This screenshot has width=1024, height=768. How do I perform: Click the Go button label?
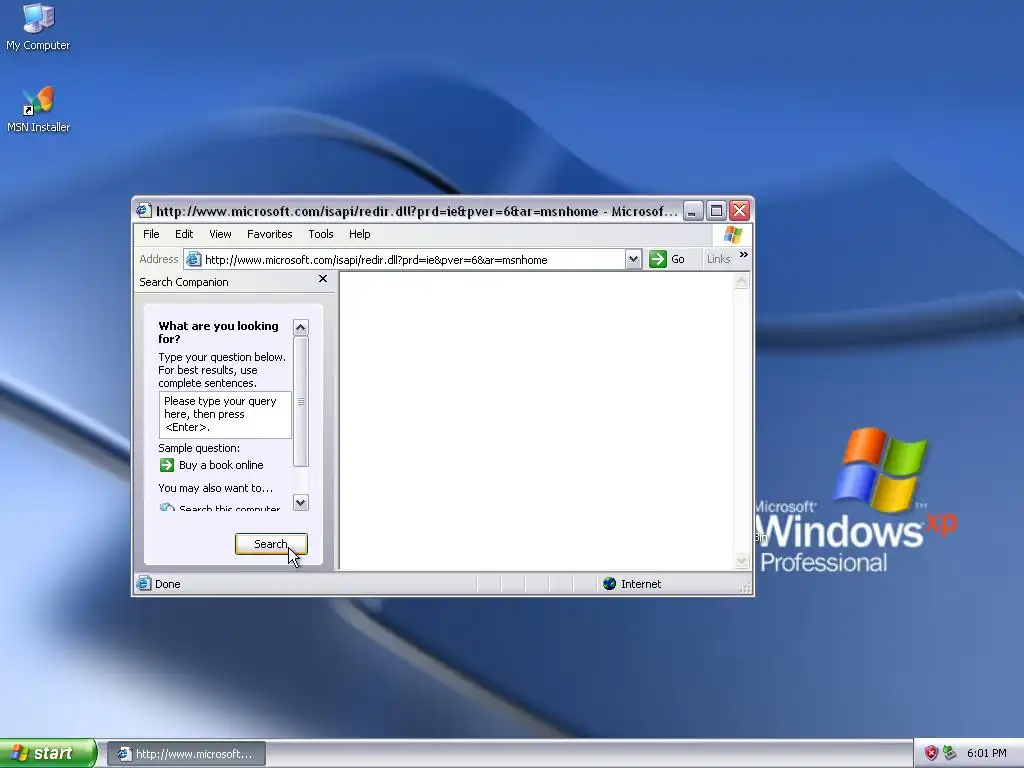(678, 259)
